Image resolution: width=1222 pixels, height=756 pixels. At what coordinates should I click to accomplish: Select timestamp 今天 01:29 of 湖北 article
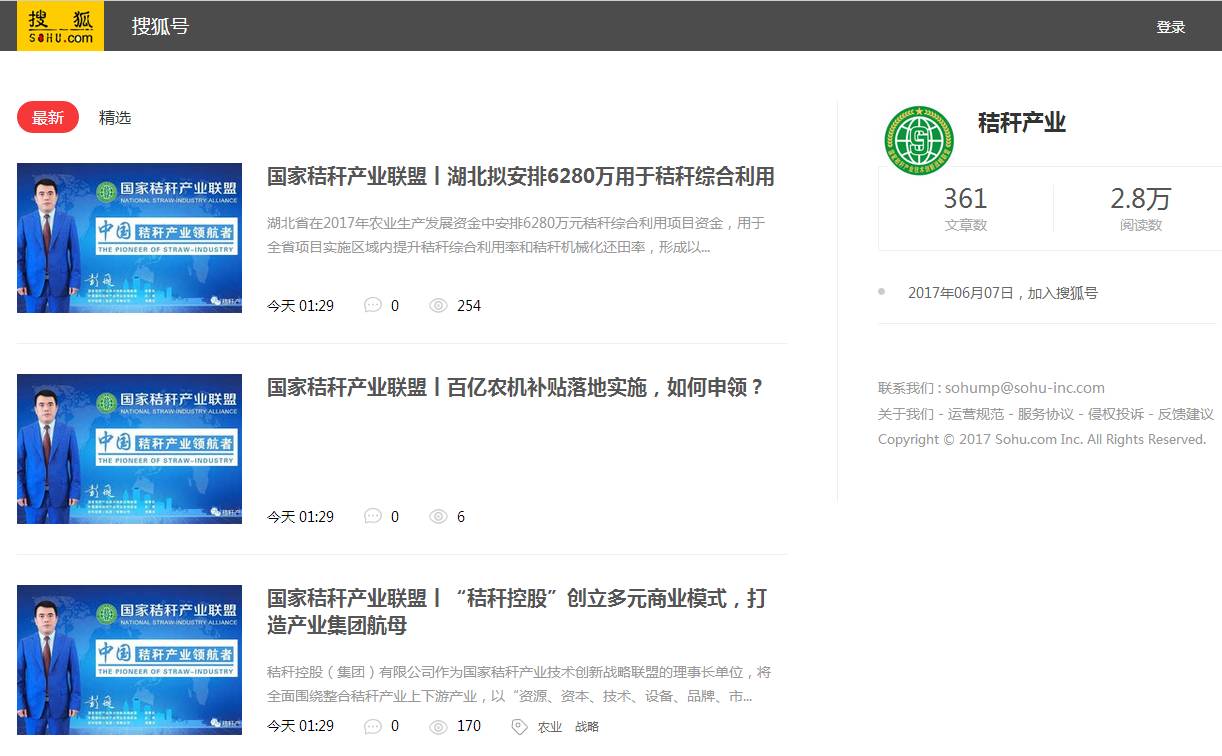pyautogui.click(x=300, y=306)
